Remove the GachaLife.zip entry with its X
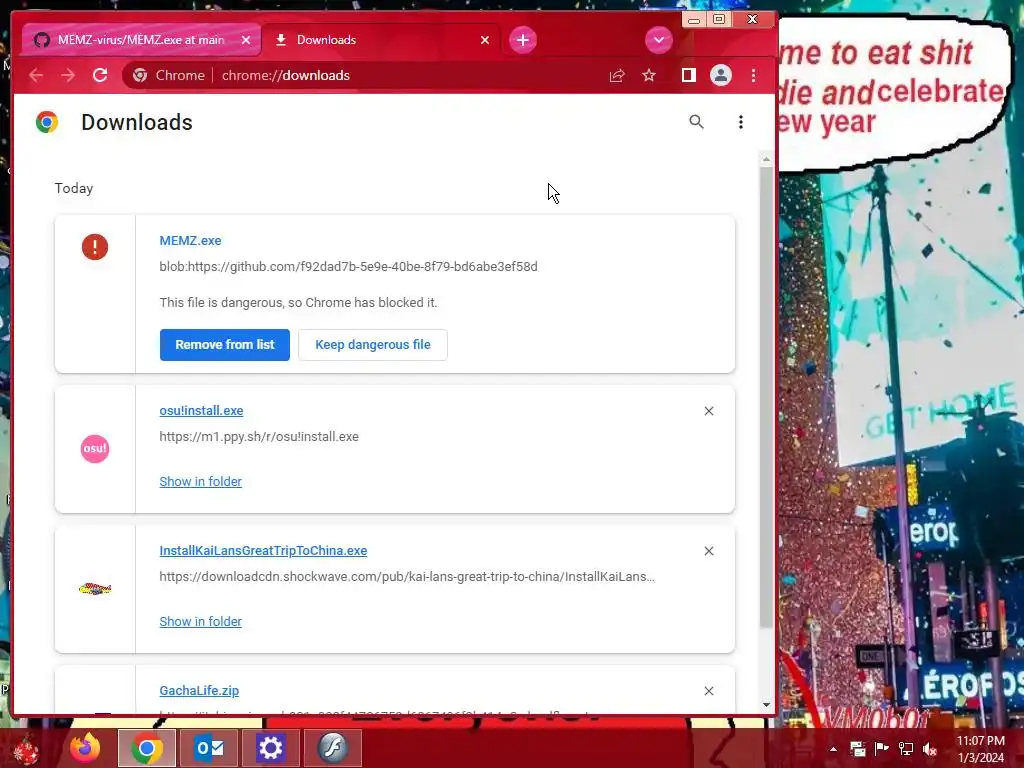1024x768 pixels. tap(709, 691)
